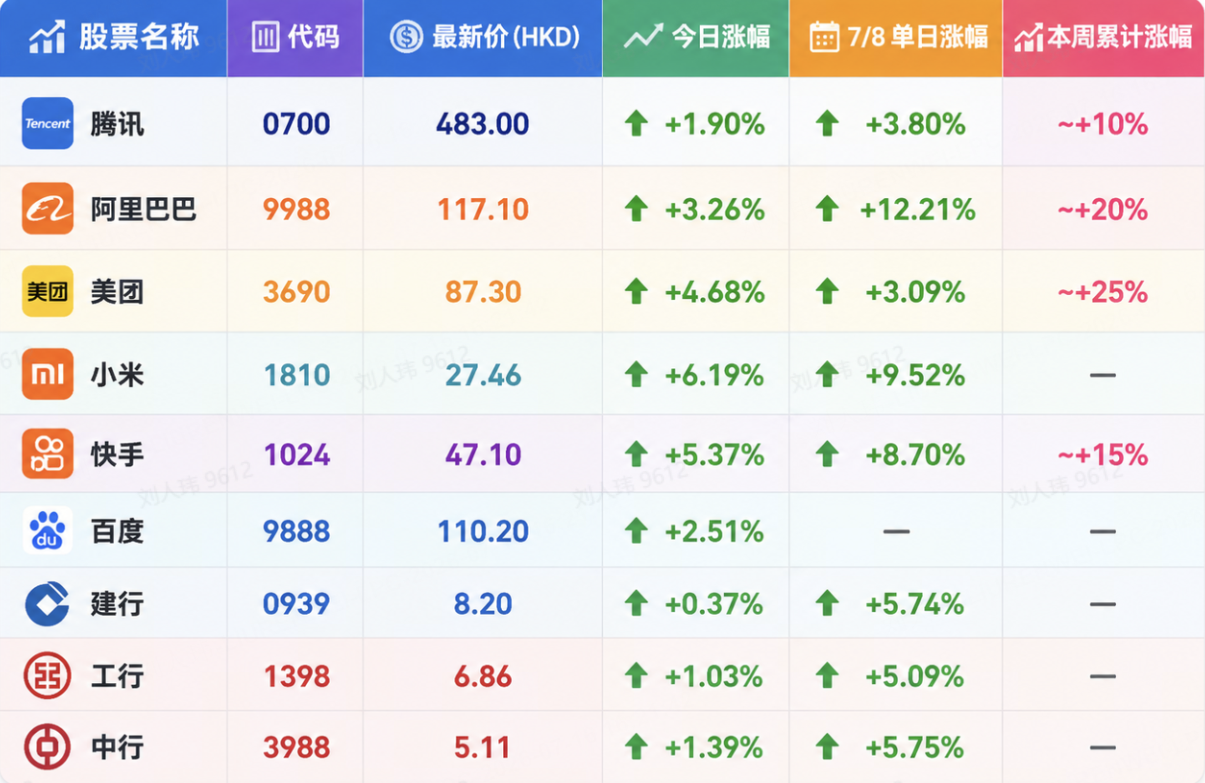Click the green up arrow beside +5.37%

[636, 455]
